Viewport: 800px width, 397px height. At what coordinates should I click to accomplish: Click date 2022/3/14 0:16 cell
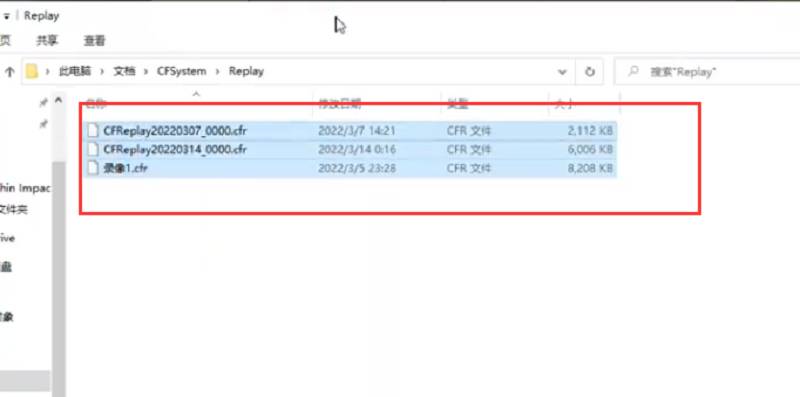click(357, 150)
